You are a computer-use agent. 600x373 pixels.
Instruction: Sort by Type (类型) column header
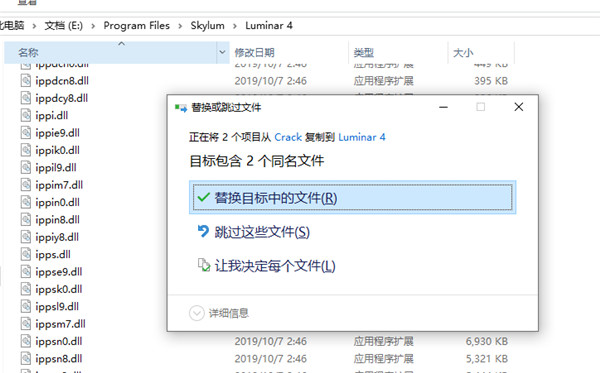(x=364, y=52)
